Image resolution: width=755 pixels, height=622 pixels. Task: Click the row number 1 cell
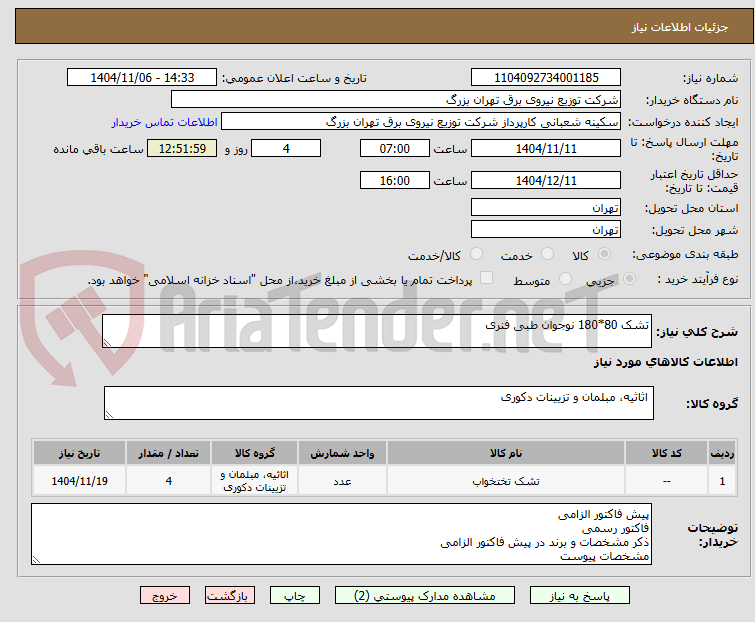tap(722, 480)
